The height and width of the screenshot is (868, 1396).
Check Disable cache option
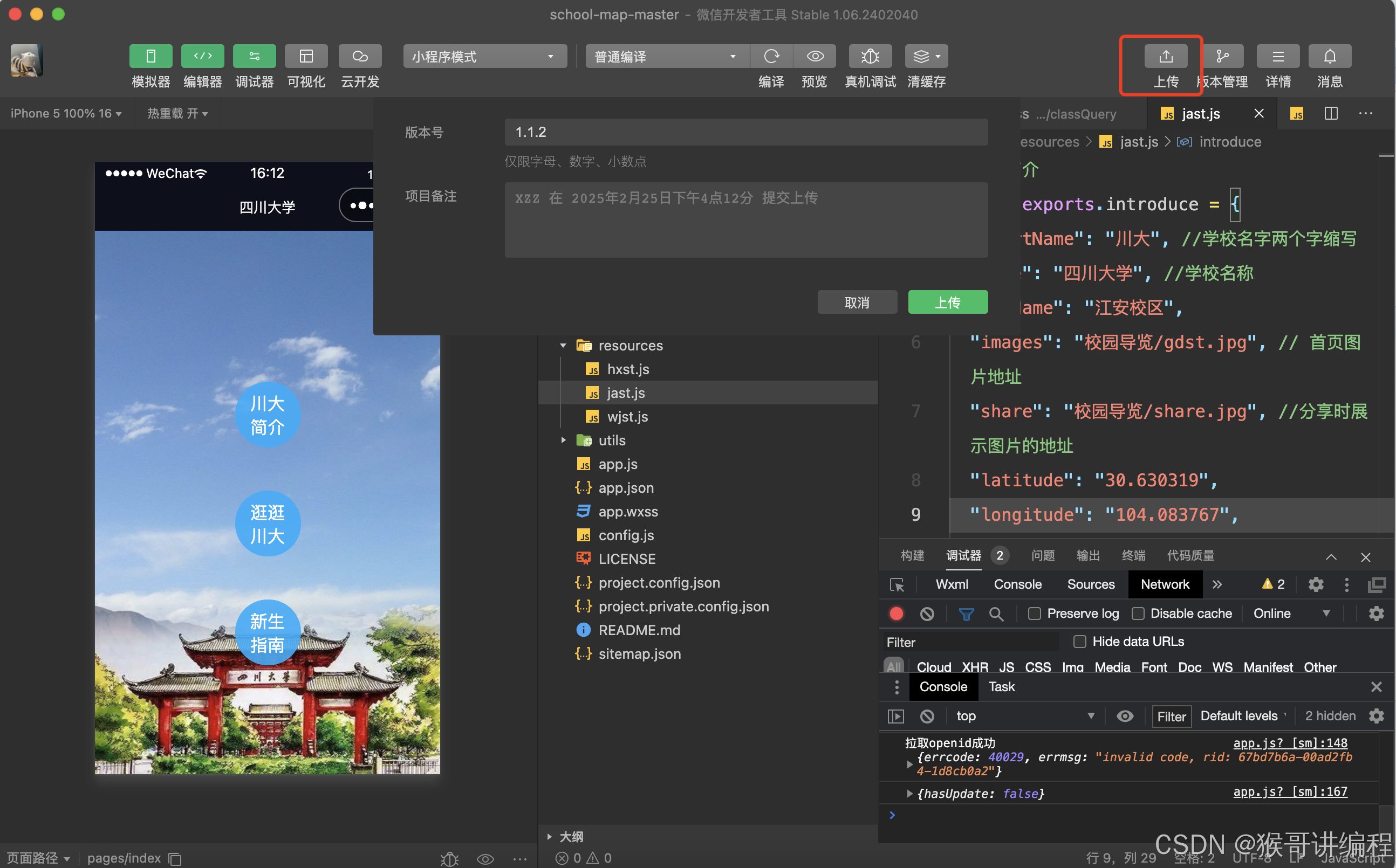coord(1137,614)
